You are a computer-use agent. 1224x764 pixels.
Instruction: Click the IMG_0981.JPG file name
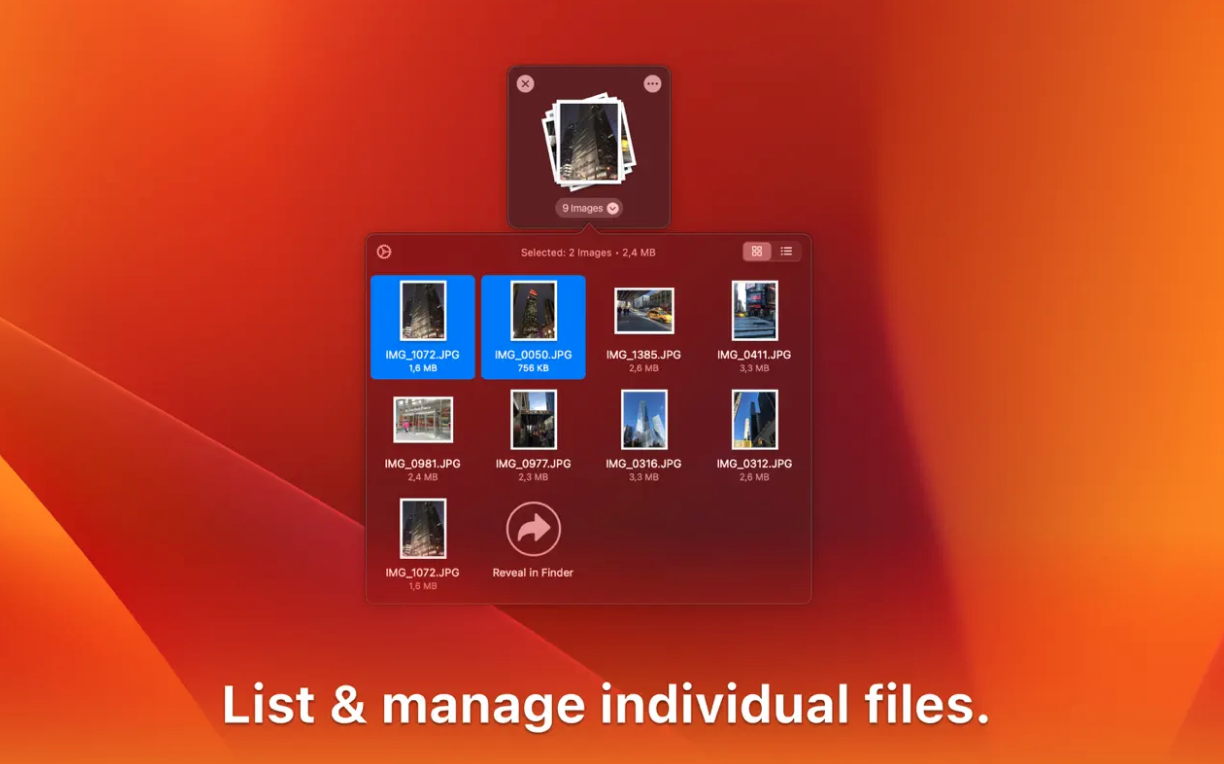pos(423,464)
